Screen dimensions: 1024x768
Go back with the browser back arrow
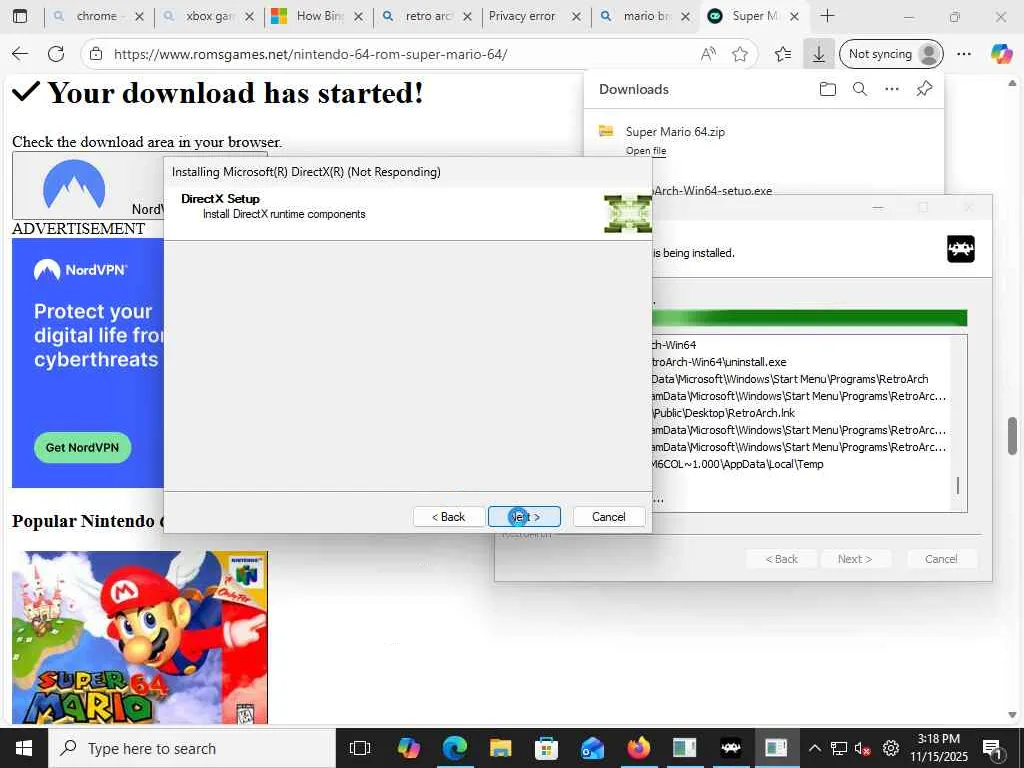[20, 54]
